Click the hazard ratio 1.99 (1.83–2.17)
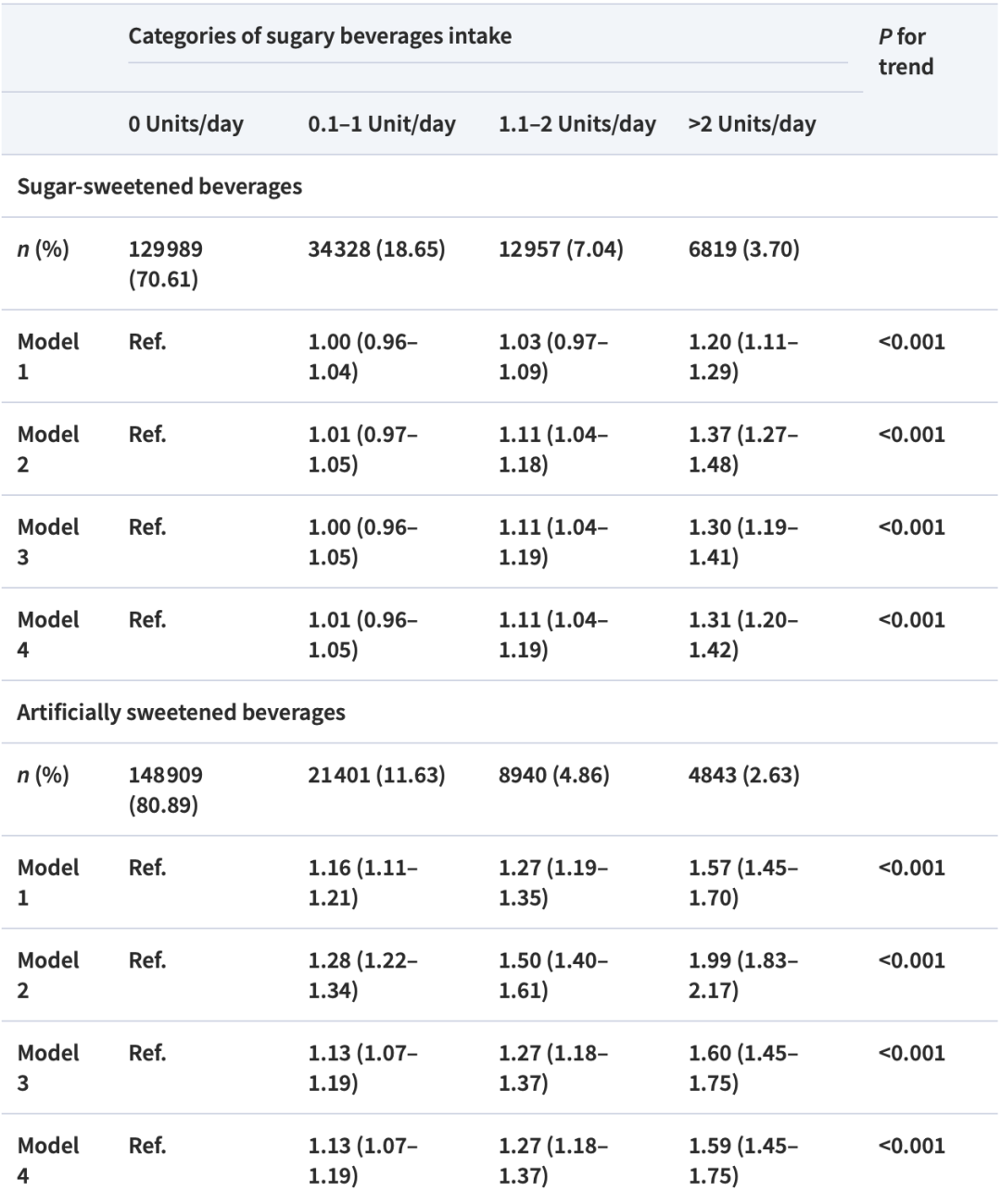This screenshot has height=1204, width=1001. (742, 975)
